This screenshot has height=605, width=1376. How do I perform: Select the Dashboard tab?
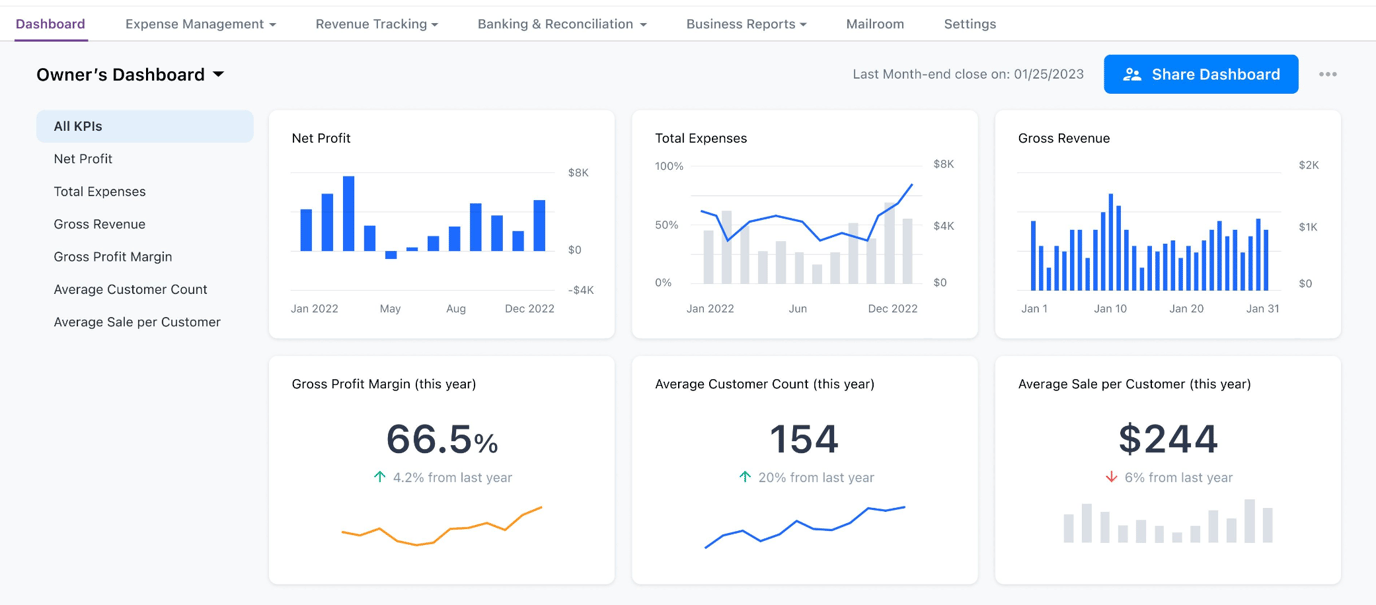click(50, 23)
